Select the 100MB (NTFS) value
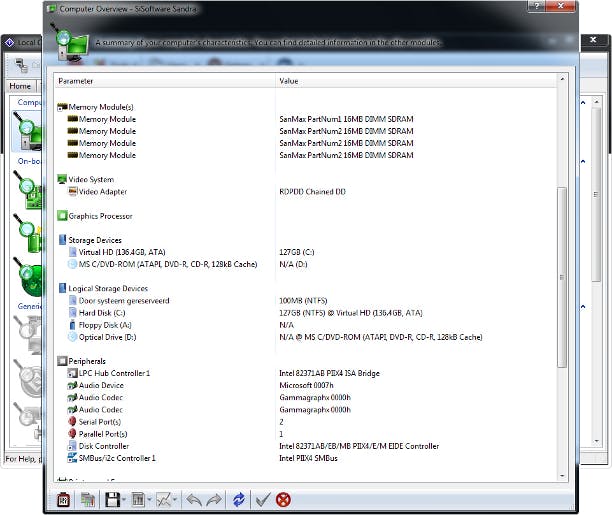Screen dimensions: 612x515 [x=303, y=301]
